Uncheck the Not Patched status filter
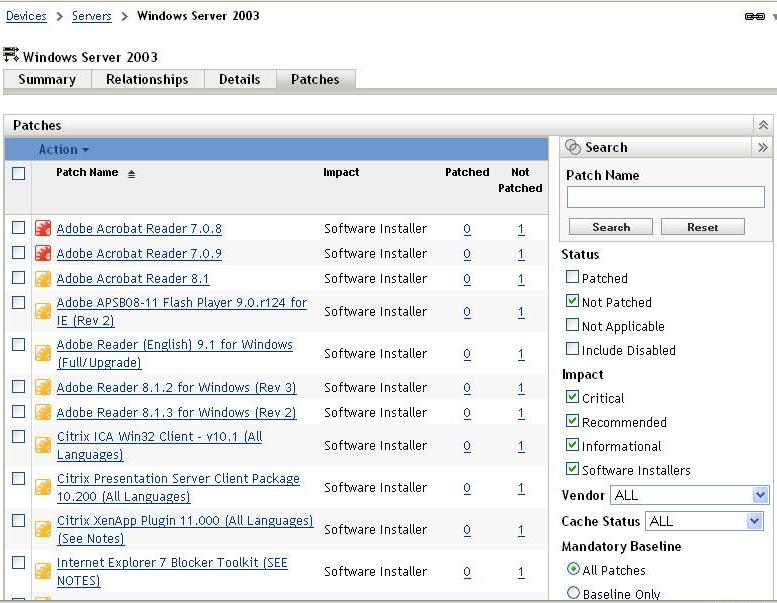Screen dimensions: 777x603 tap(572, 300)
